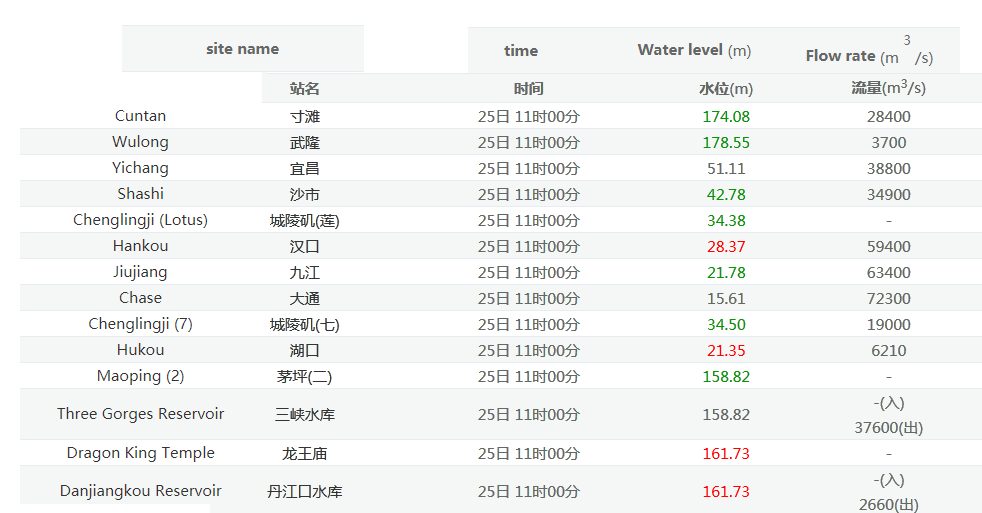Click the station name 大通
This screenshot has width=982, height=513.
coord(304,299)
